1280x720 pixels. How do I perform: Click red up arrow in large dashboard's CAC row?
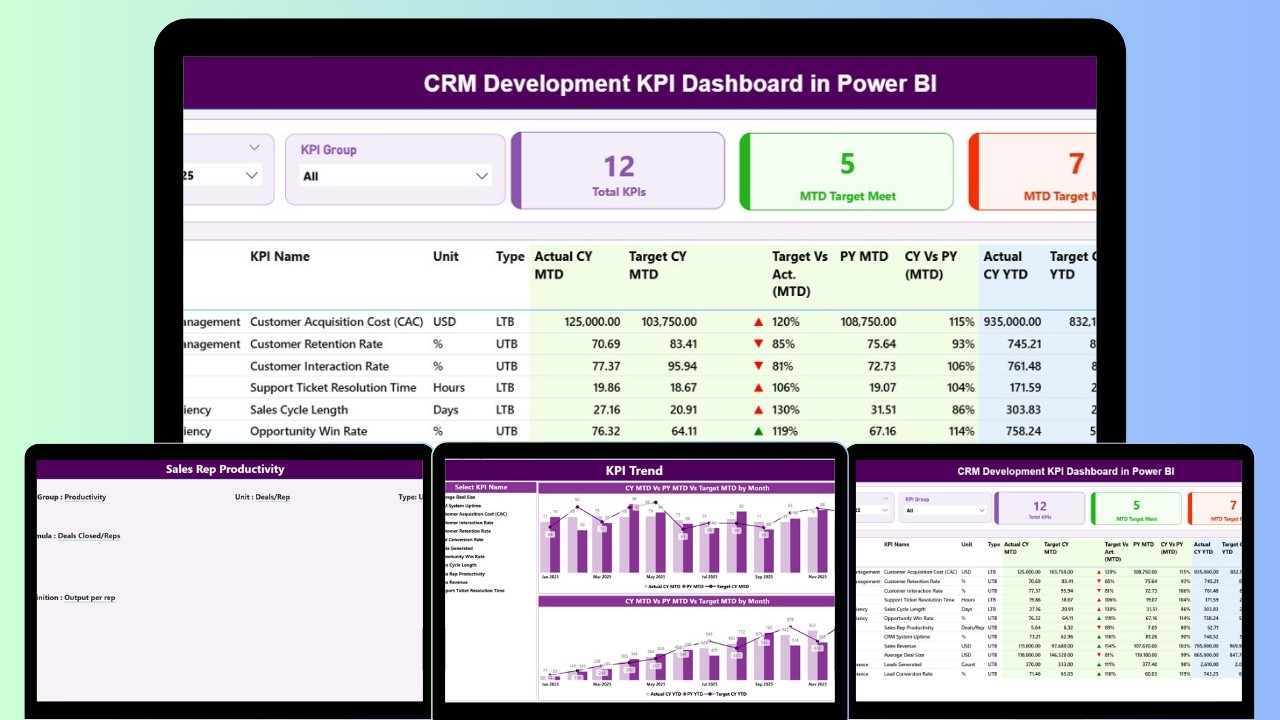[x=758, y=322]
